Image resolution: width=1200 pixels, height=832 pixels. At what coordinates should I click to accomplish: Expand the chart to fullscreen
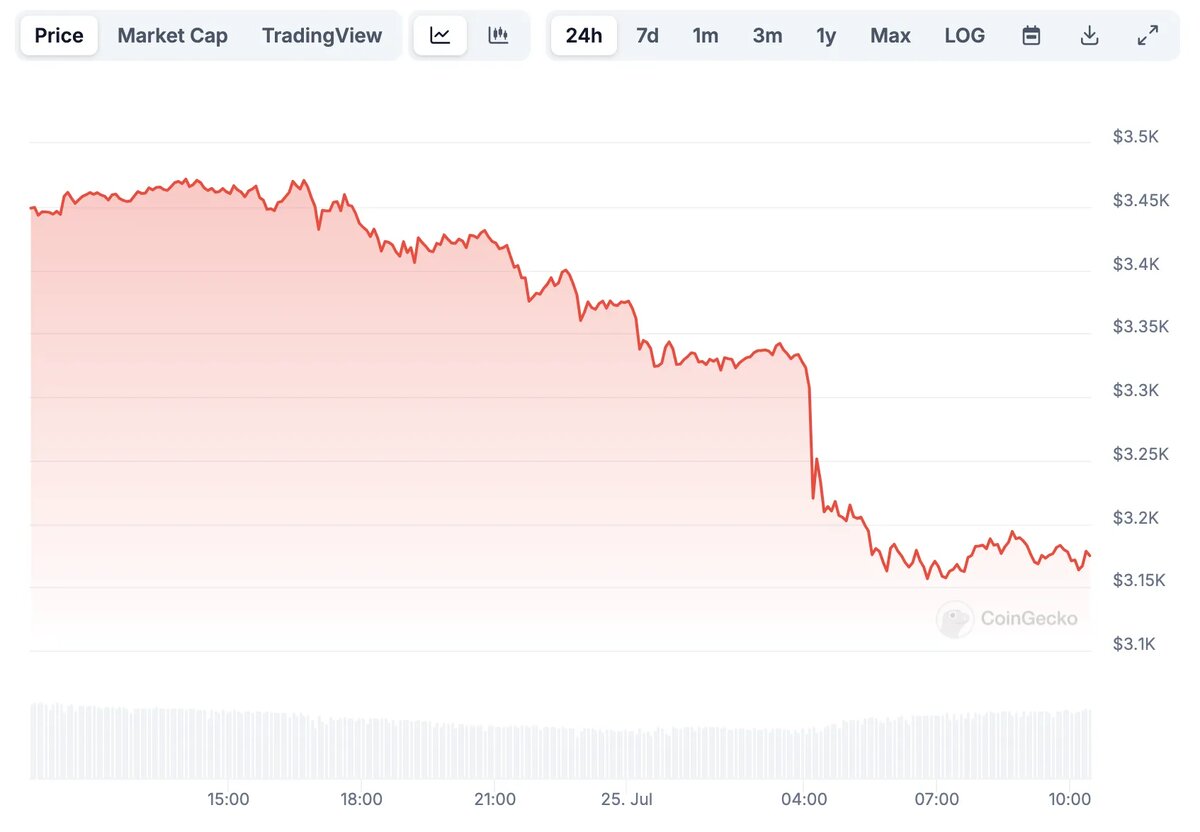[1148, 35]
